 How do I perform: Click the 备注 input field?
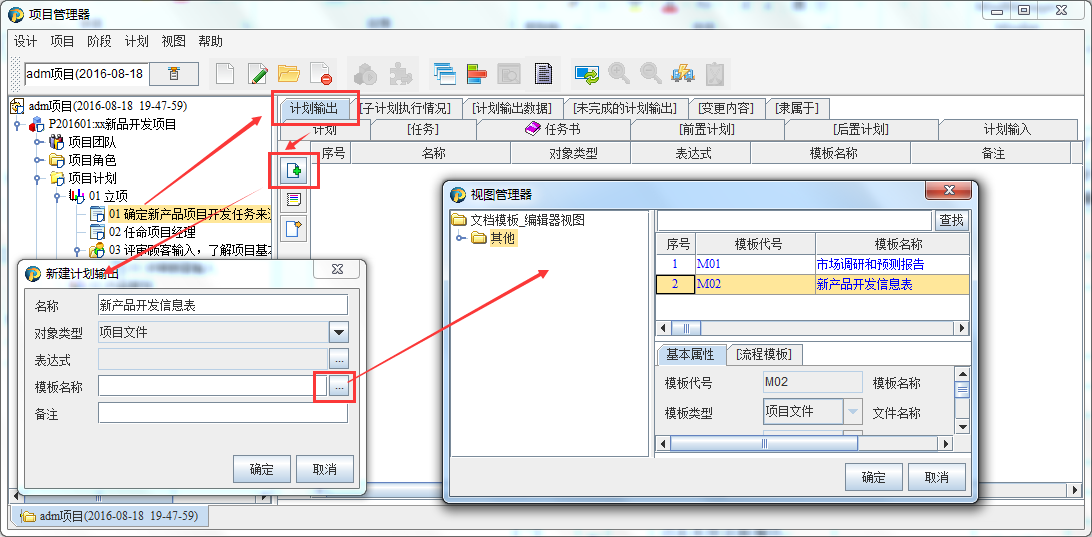tap(223, 413)
